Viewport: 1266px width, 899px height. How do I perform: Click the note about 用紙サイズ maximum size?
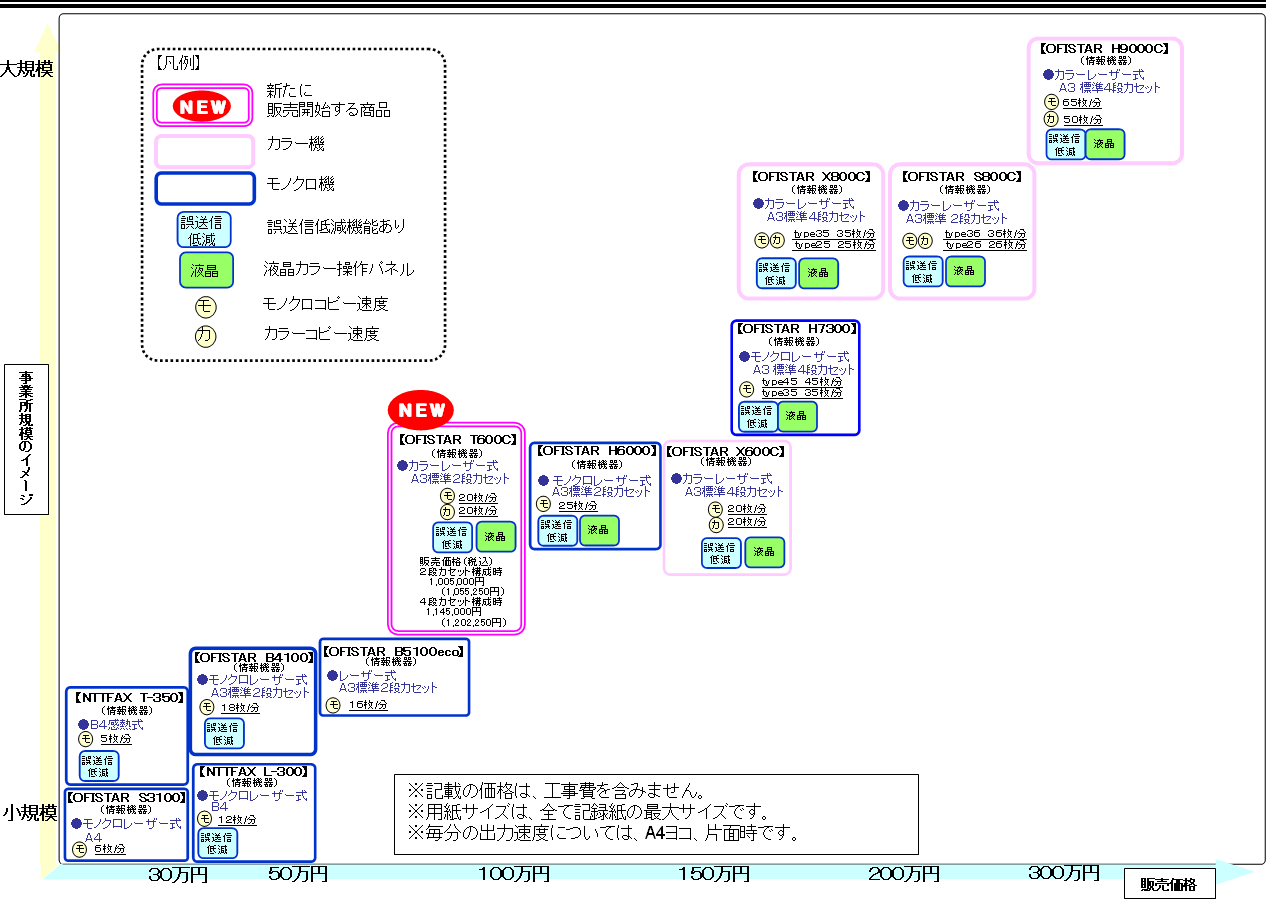tap(588, 812)
